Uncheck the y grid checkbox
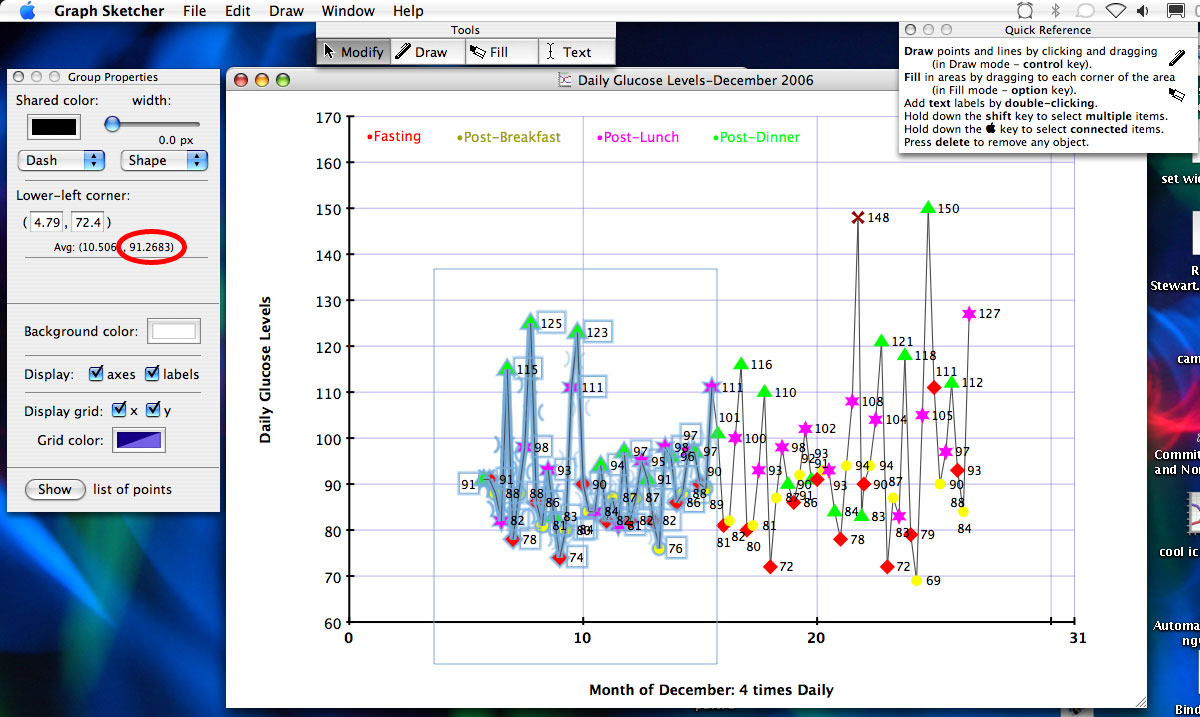This screenshot has height=717, width=1200. 153,410
